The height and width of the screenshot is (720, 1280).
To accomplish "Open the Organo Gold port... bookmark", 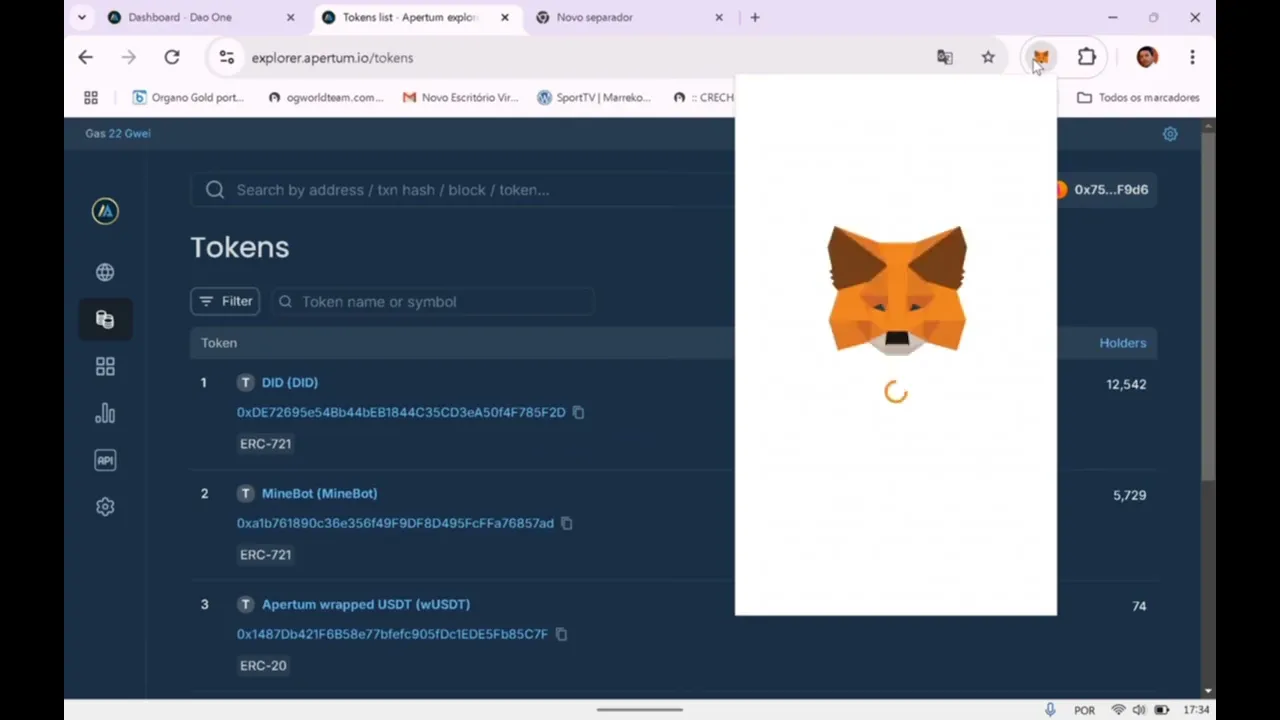I will [x=188, y=97].
